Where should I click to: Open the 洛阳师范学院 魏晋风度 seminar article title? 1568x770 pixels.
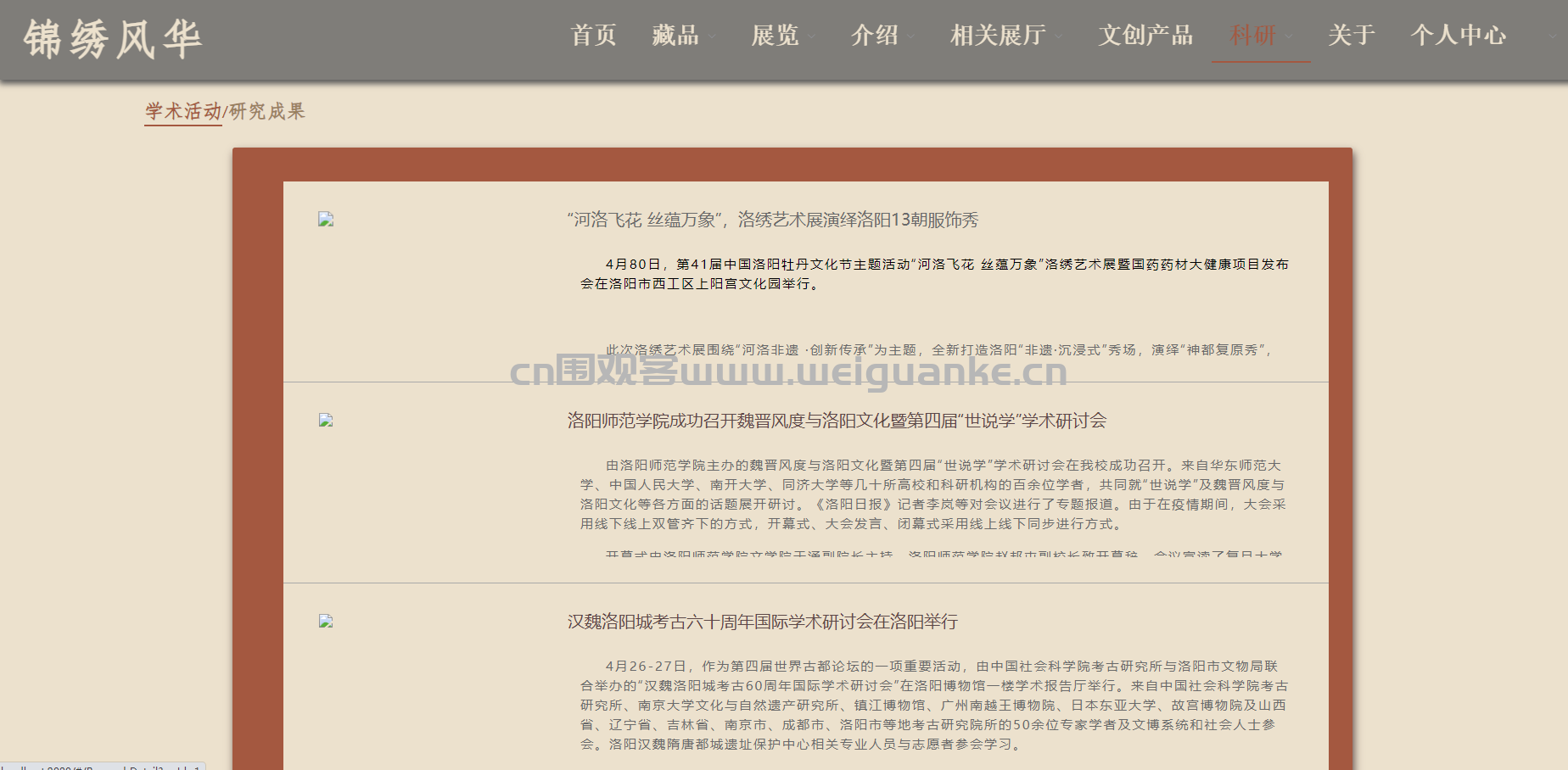click(x=837, y=421)
